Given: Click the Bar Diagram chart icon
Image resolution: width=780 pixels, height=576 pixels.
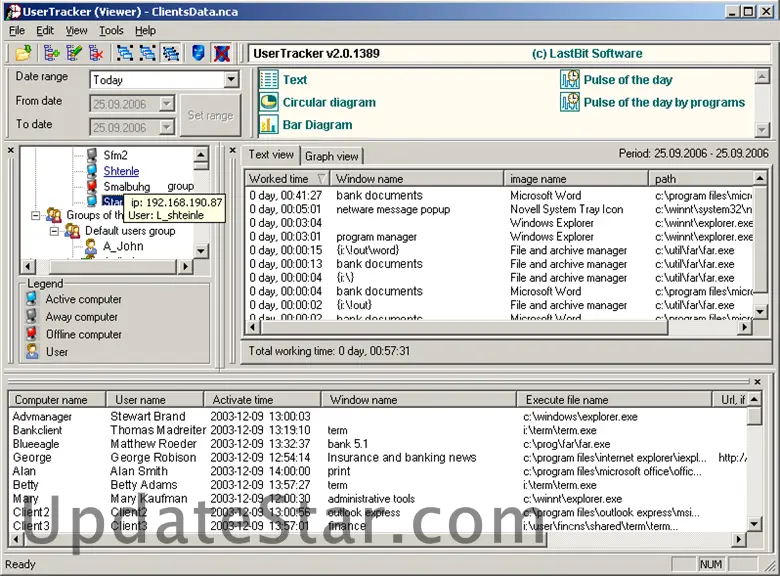Looking at the screenshot, I should 269,124.
